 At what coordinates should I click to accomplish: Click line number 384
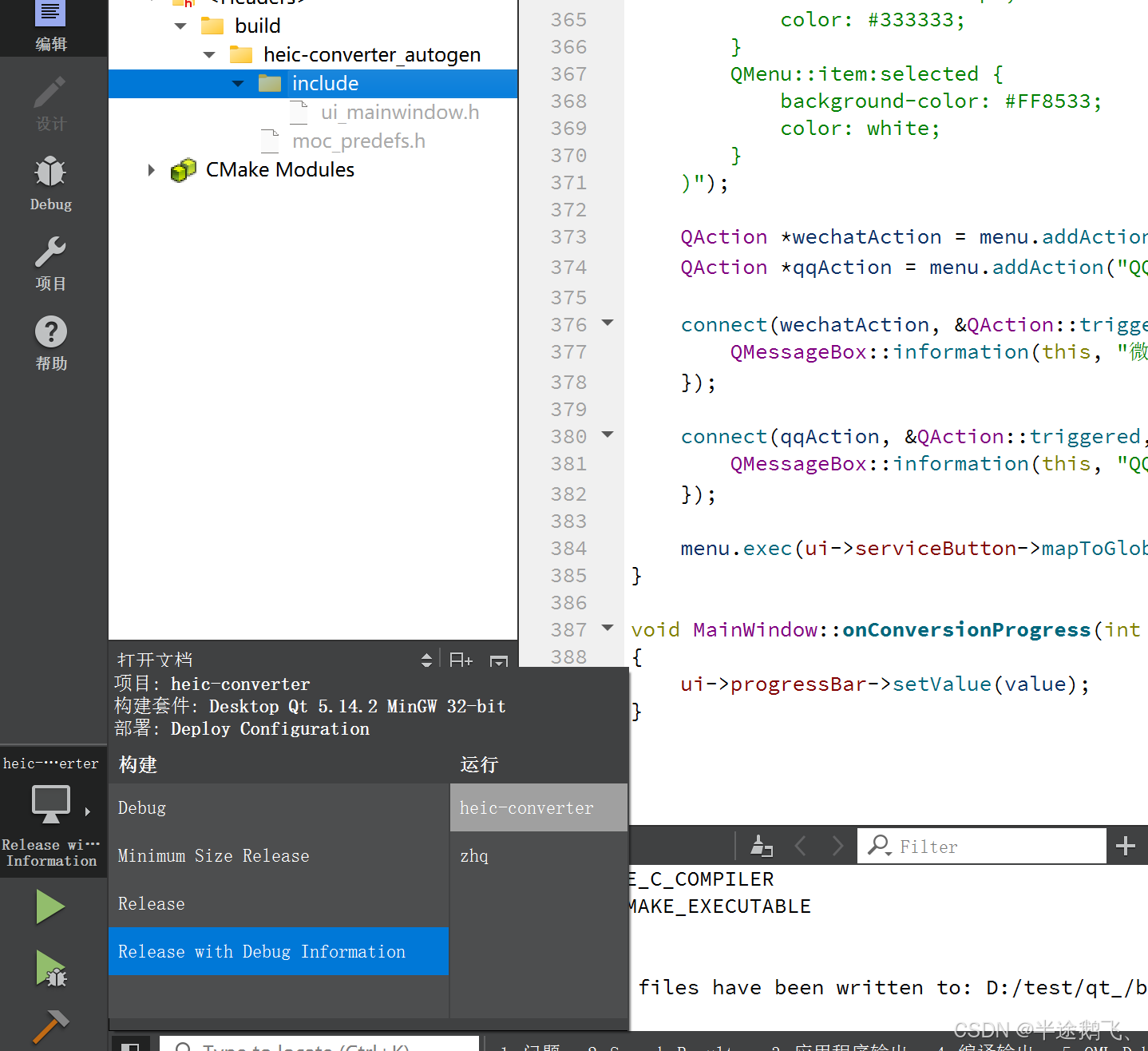click(568, 549)
